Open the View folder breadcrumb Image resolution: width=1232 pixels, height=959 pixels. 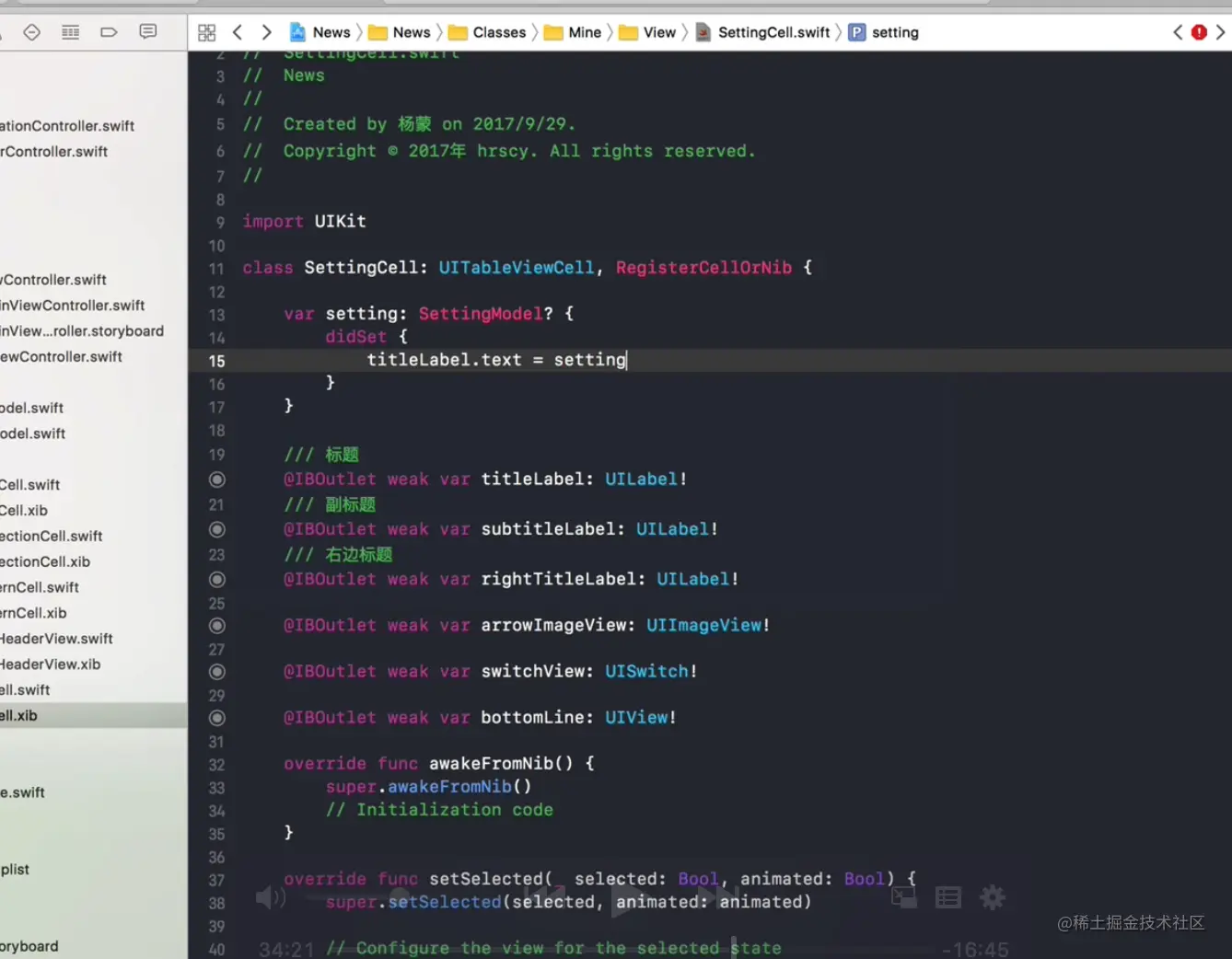tap(647, 32)
